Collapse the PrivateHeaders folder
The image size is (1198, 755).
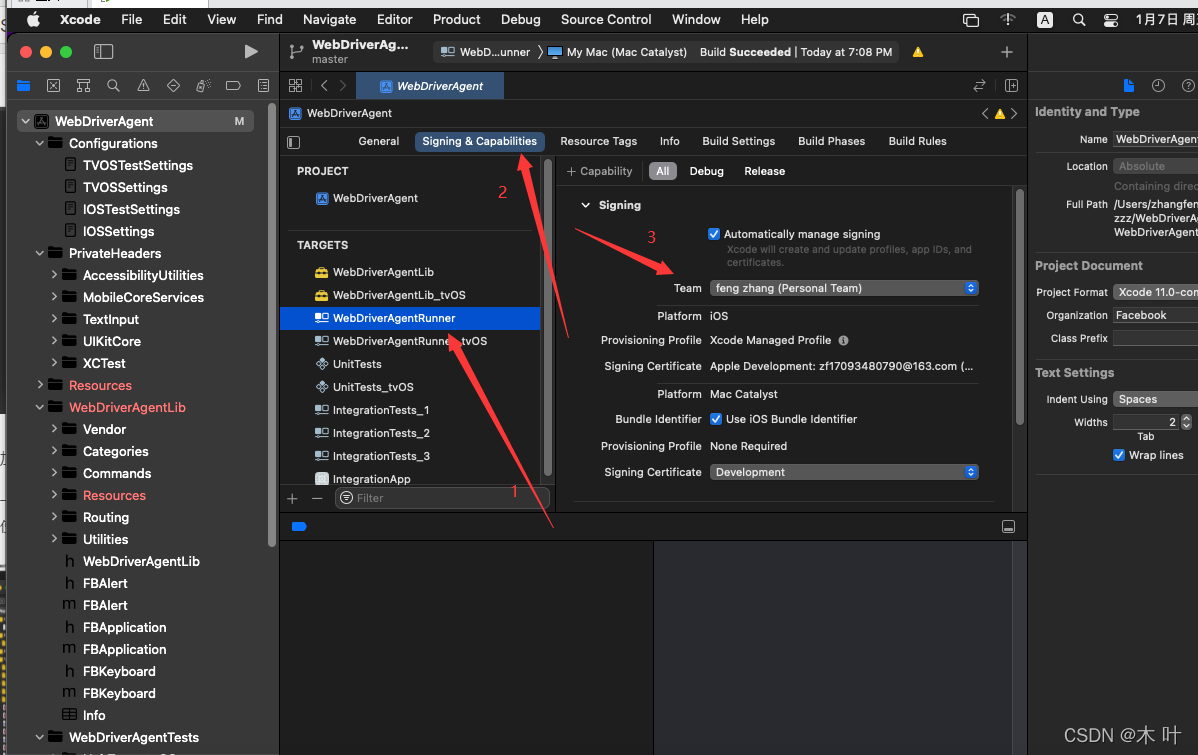coord(40,253)
